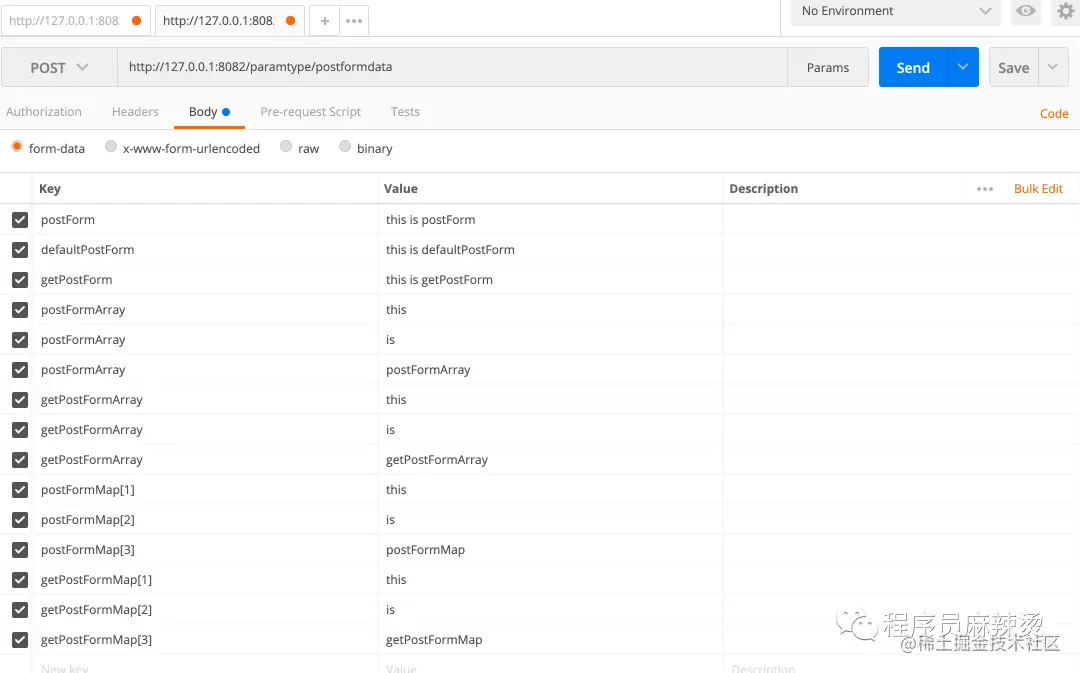Switch to the first request tab
This screenshot has width=1080, height=673.
(76, 21)
